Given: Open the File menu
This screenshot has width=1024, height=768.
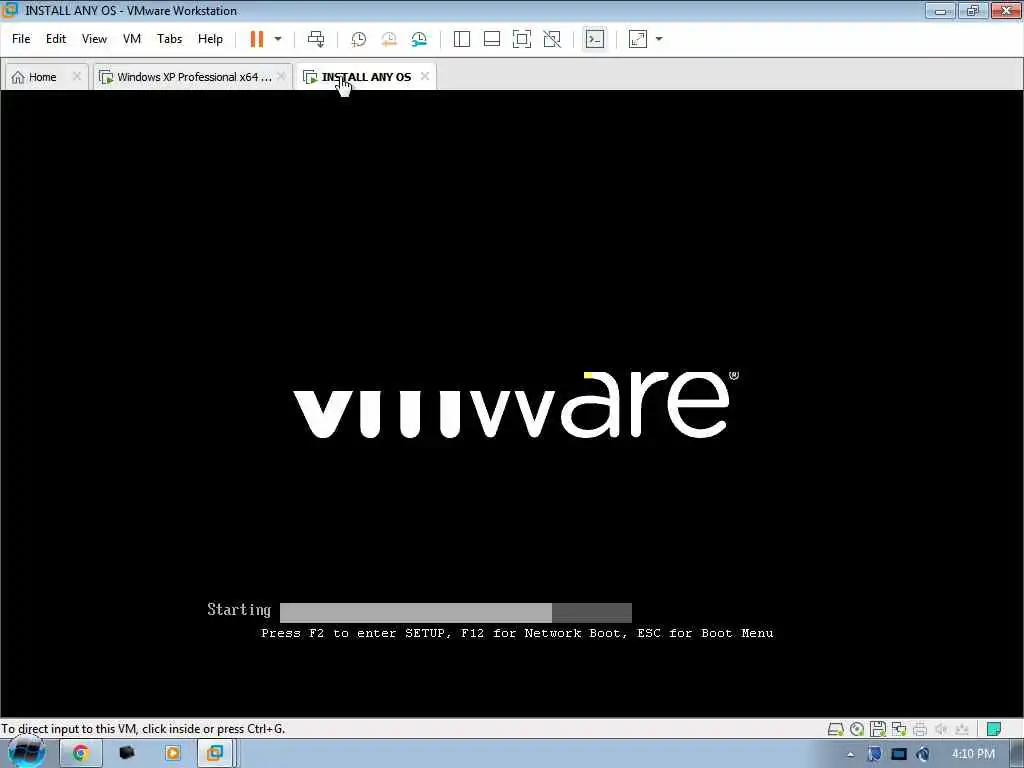Looking at the screenshot, I should (21, 39).
